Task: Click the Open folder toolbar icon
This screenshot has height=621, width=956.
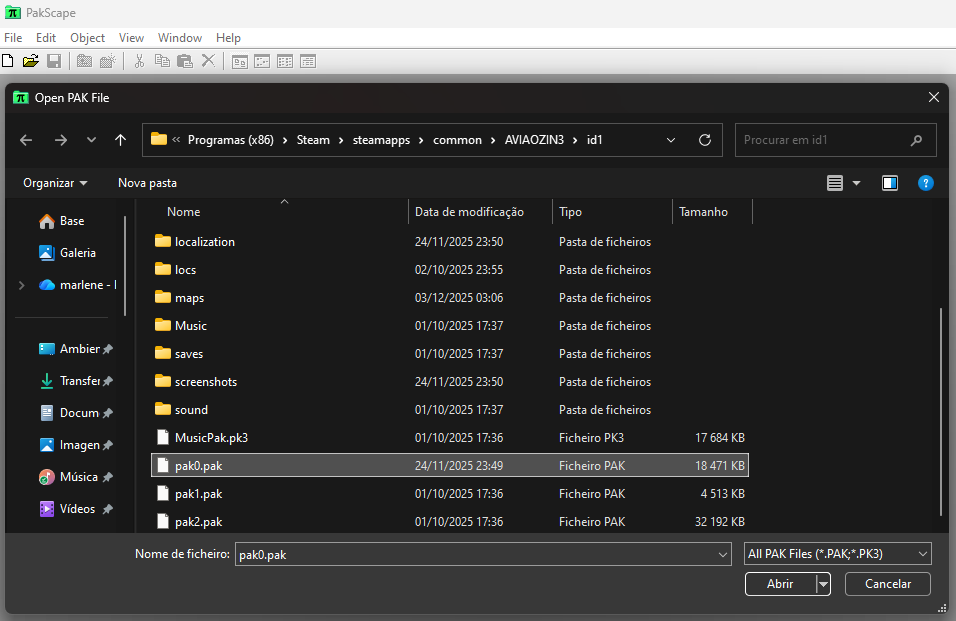Action: (x=30, y=61)
